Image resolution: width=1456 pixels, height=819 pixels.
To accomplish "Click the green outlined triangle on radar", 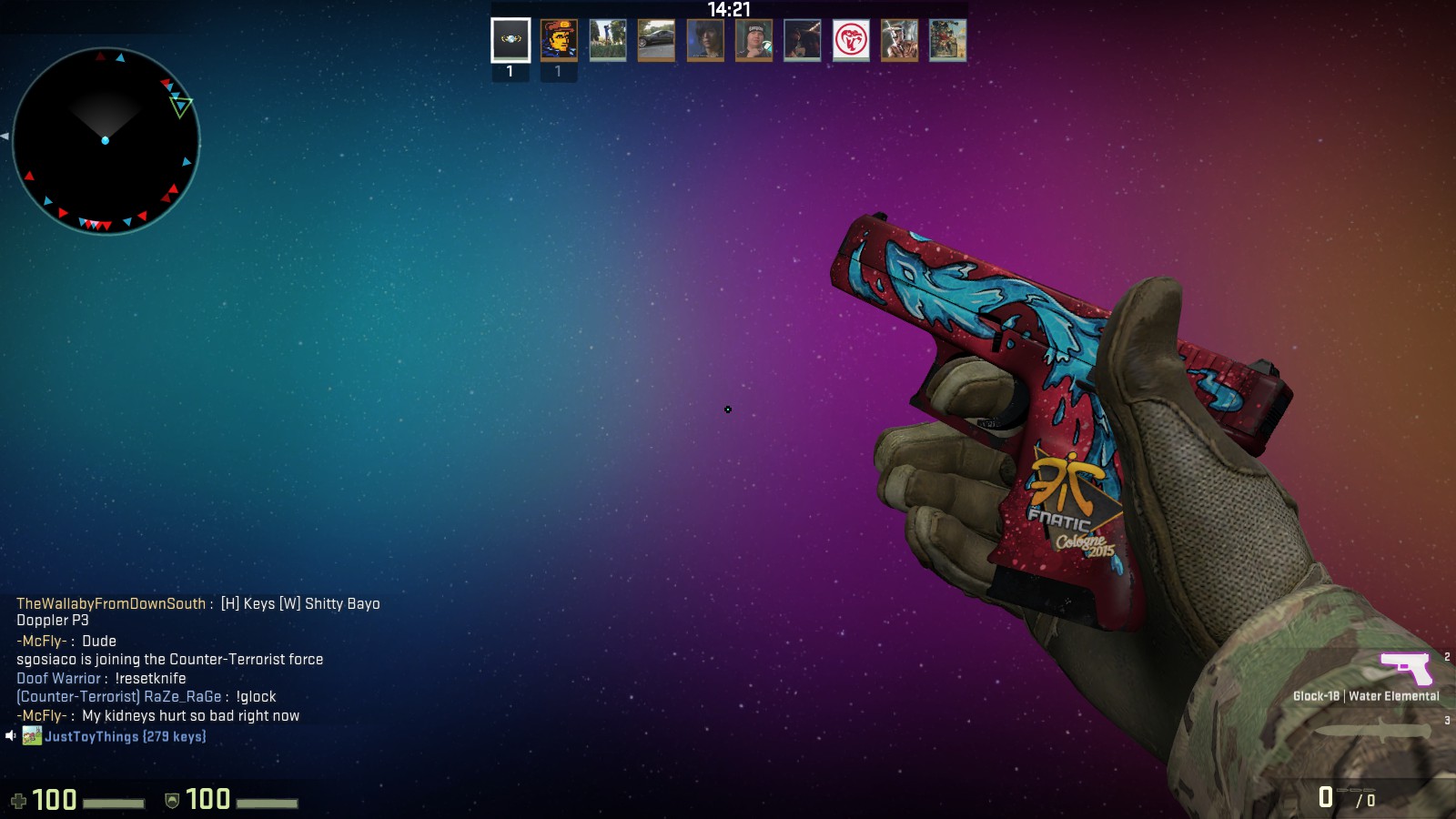I will 180,106.
